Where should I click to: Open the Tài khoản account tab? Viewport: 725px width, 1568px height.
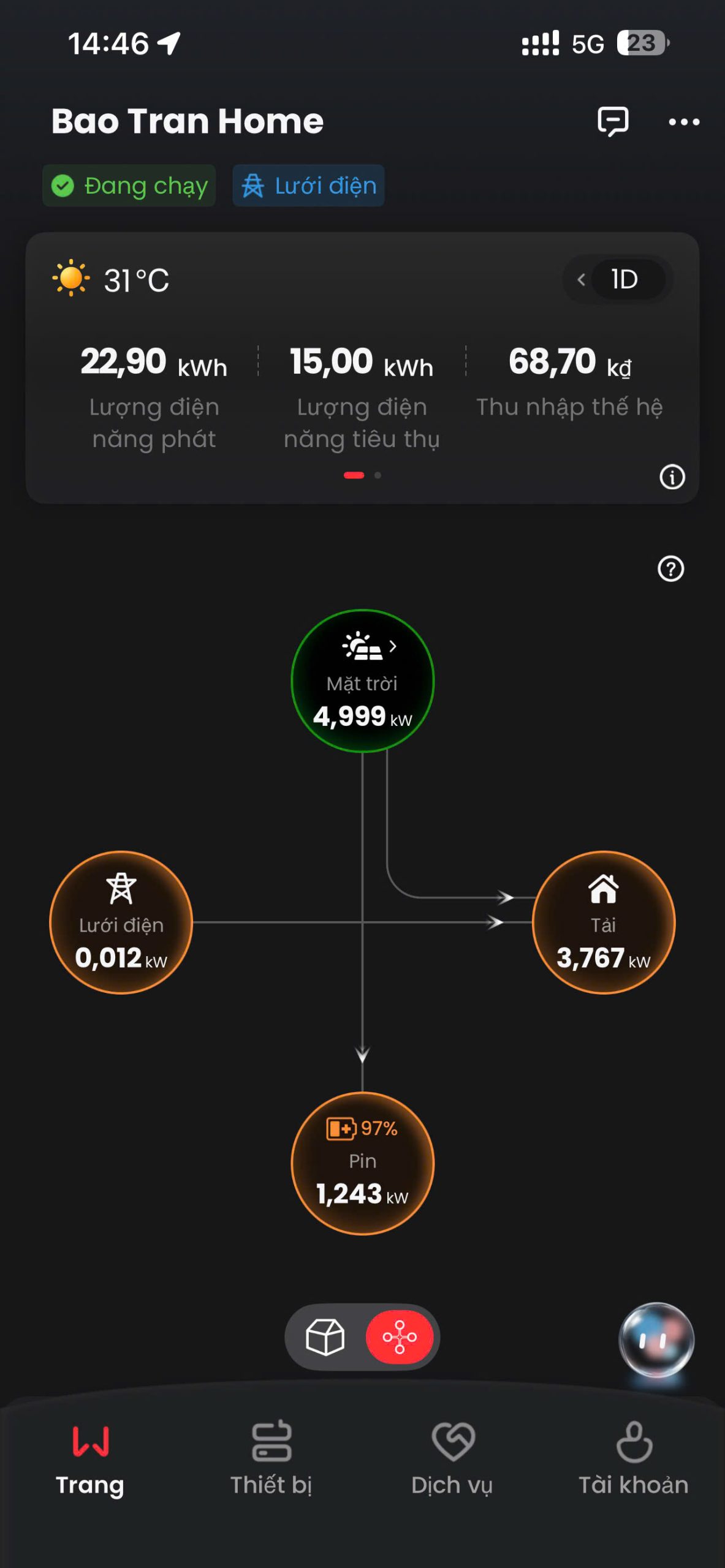pyautogui.click(x=634, y=1458)
